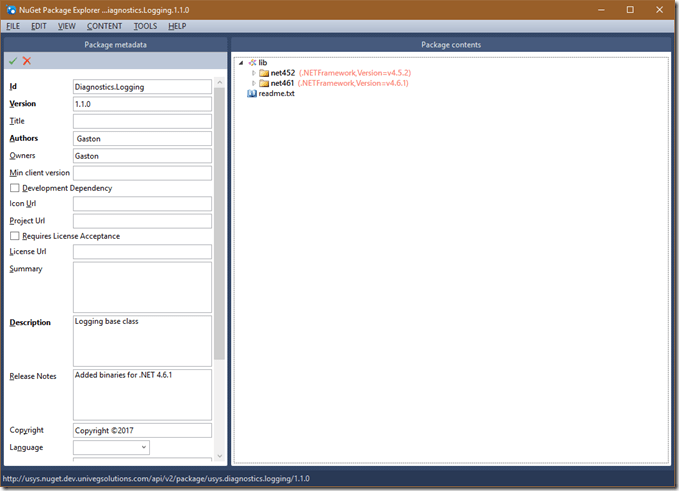Open the TOOLS menu
679x491 pixels.
pos(145,26)
